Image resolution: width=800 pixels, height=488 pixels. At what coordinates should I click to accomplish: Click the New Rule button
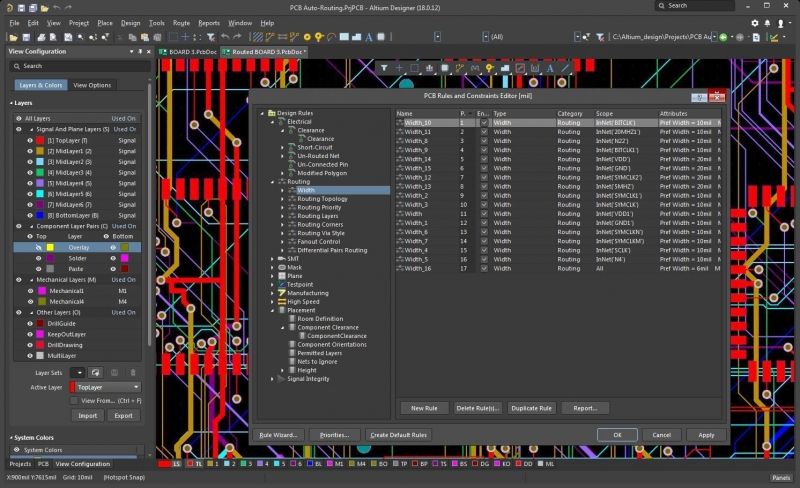[424, 408]
